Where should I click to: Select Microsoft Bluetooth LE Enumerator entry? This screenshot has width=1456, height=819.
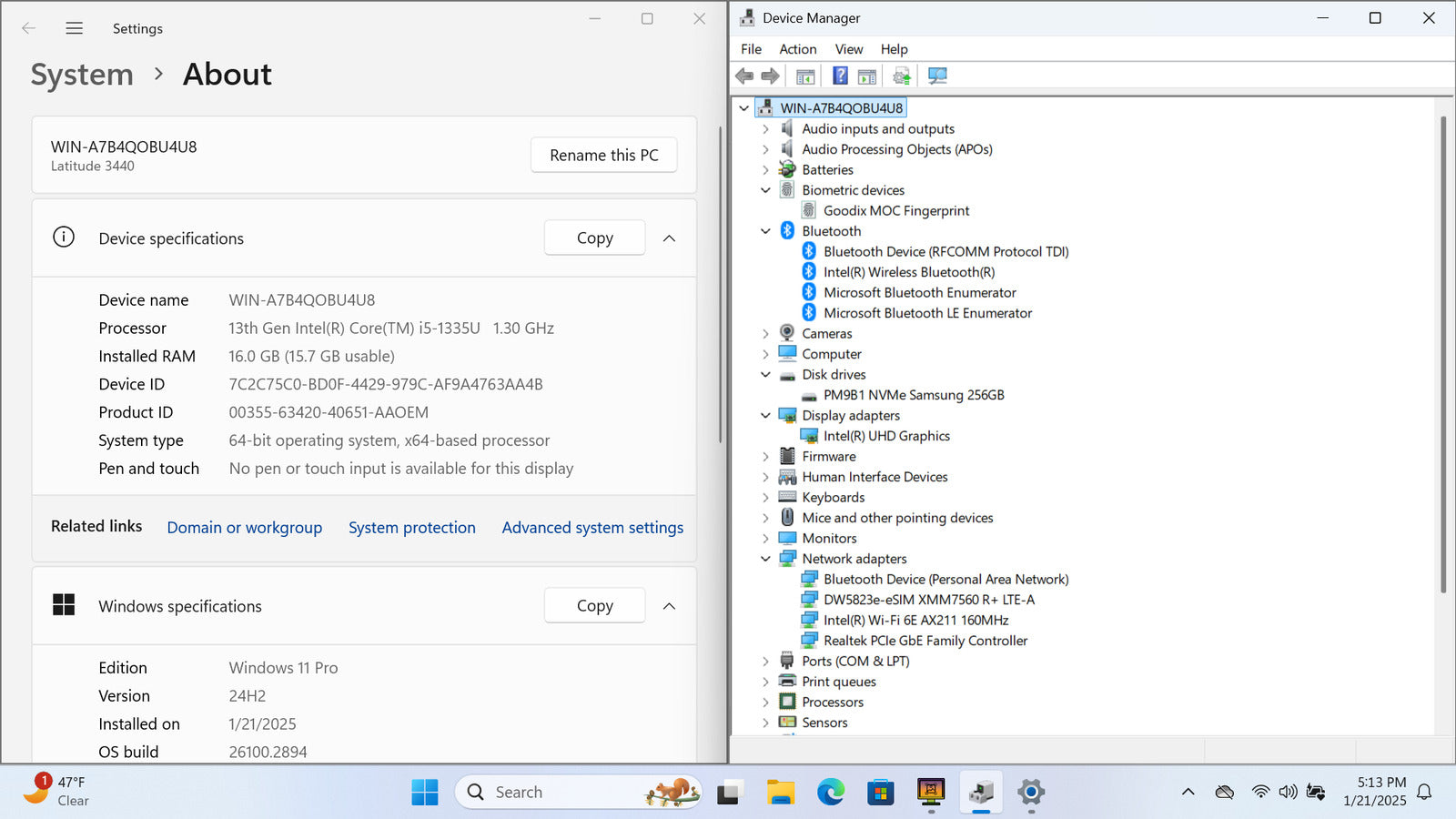point(928,313)
